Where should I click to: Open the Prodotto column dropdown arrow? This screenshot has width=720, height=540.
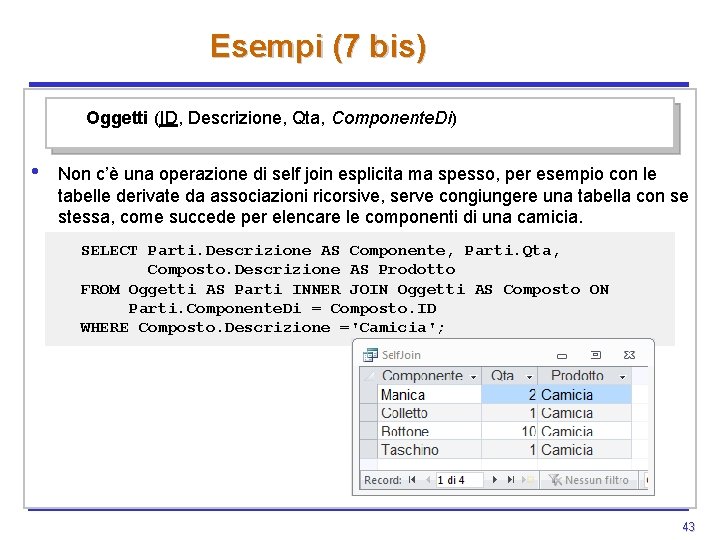(623, 377)
